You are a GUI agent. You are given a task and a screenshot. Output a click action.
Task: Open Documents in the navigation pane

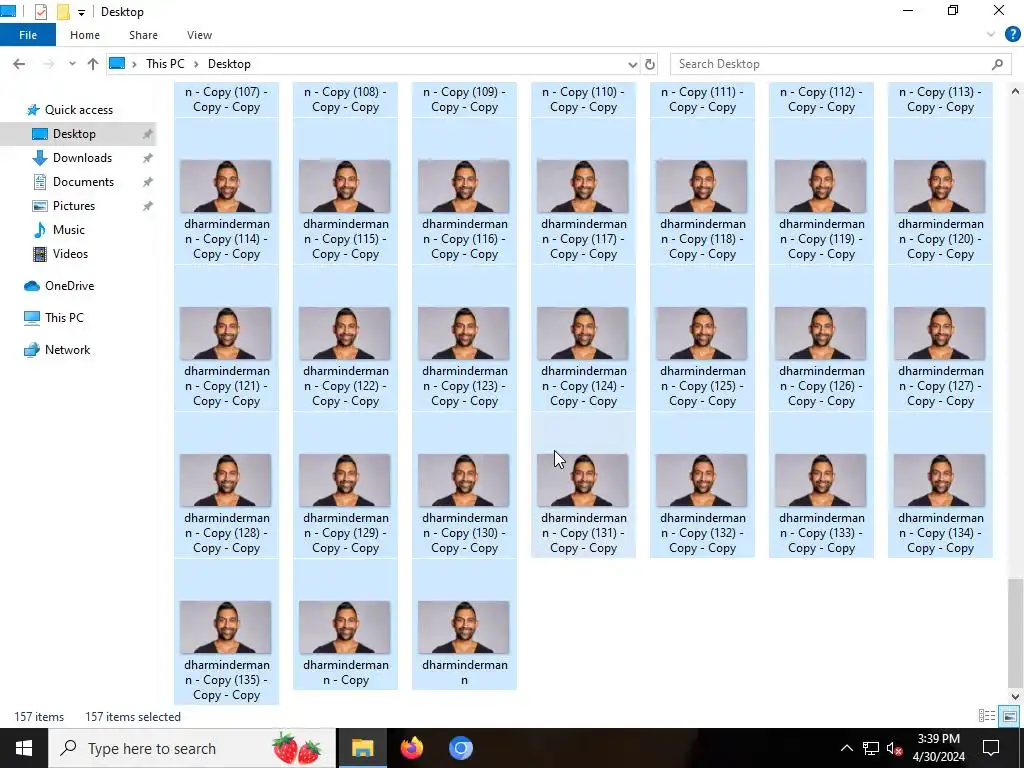coord(83,182)
